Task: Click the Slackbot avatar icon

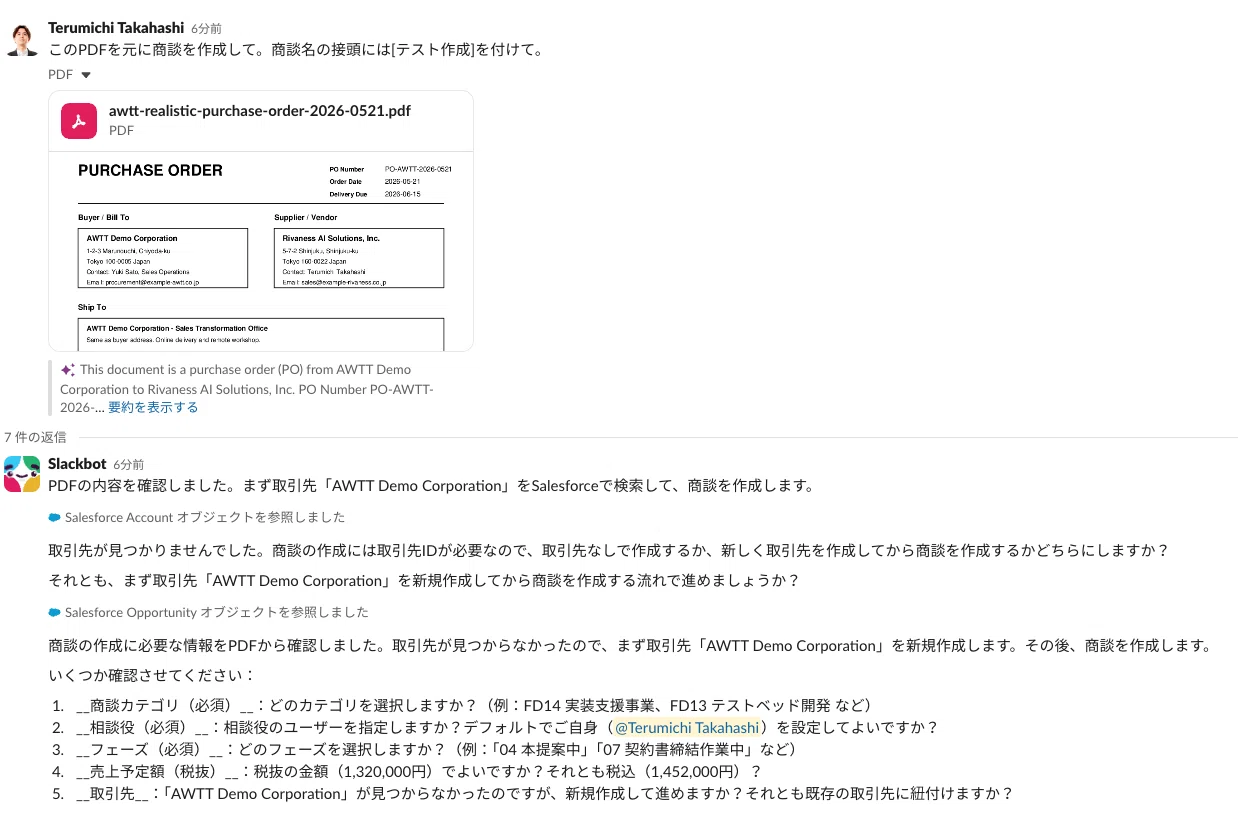Action: (22, 474)
